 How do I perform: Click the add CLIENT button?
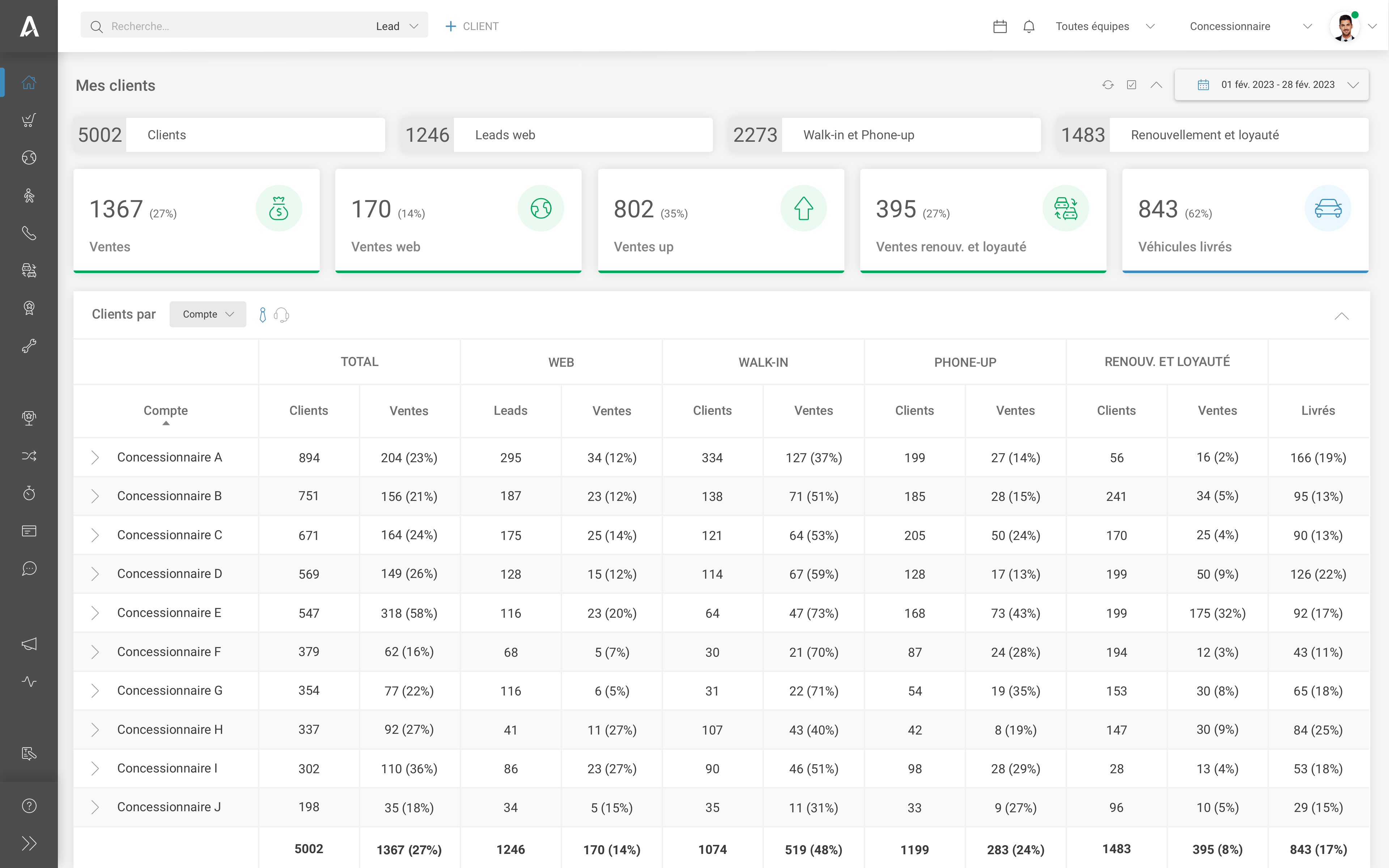point(472,26)
